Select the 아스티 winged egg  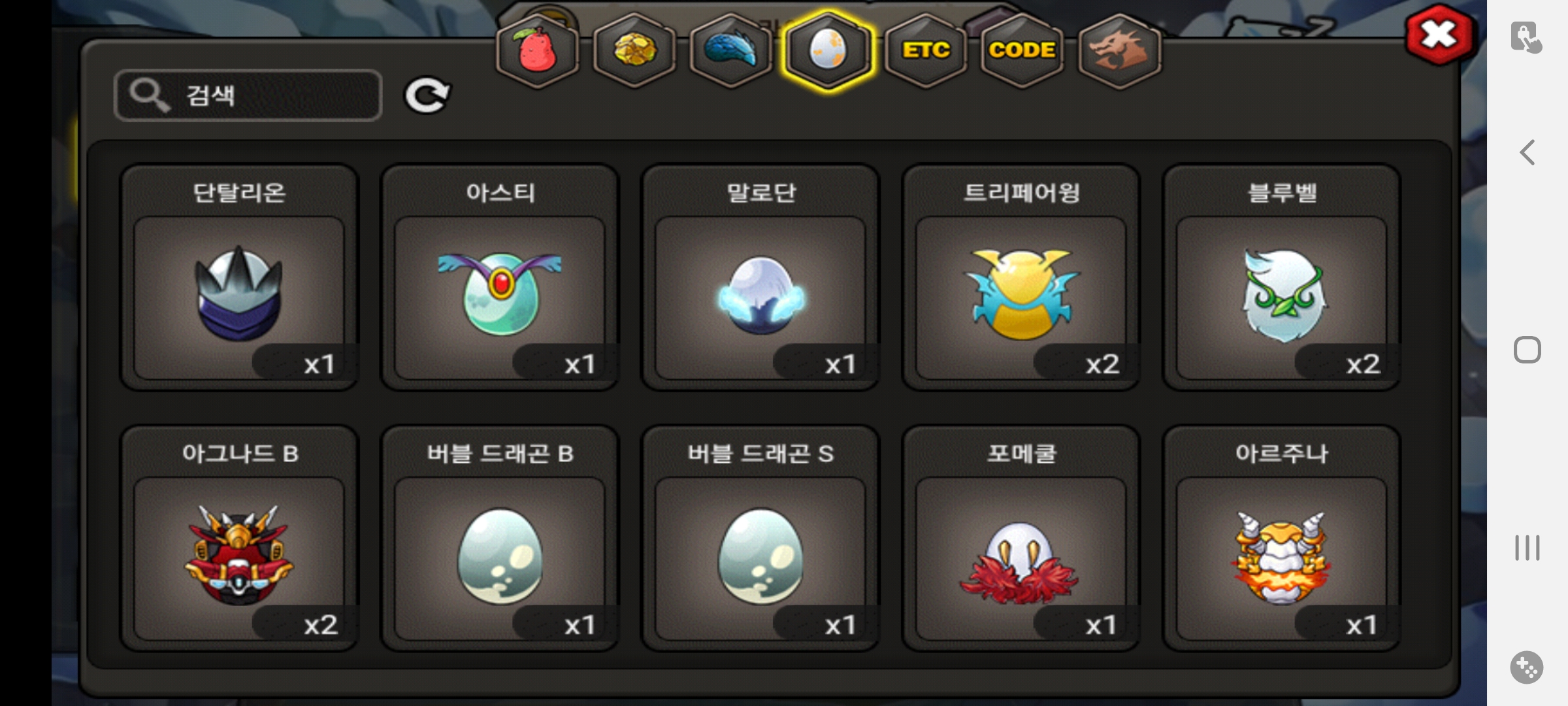pyautogui.click(x=500, y=278)
